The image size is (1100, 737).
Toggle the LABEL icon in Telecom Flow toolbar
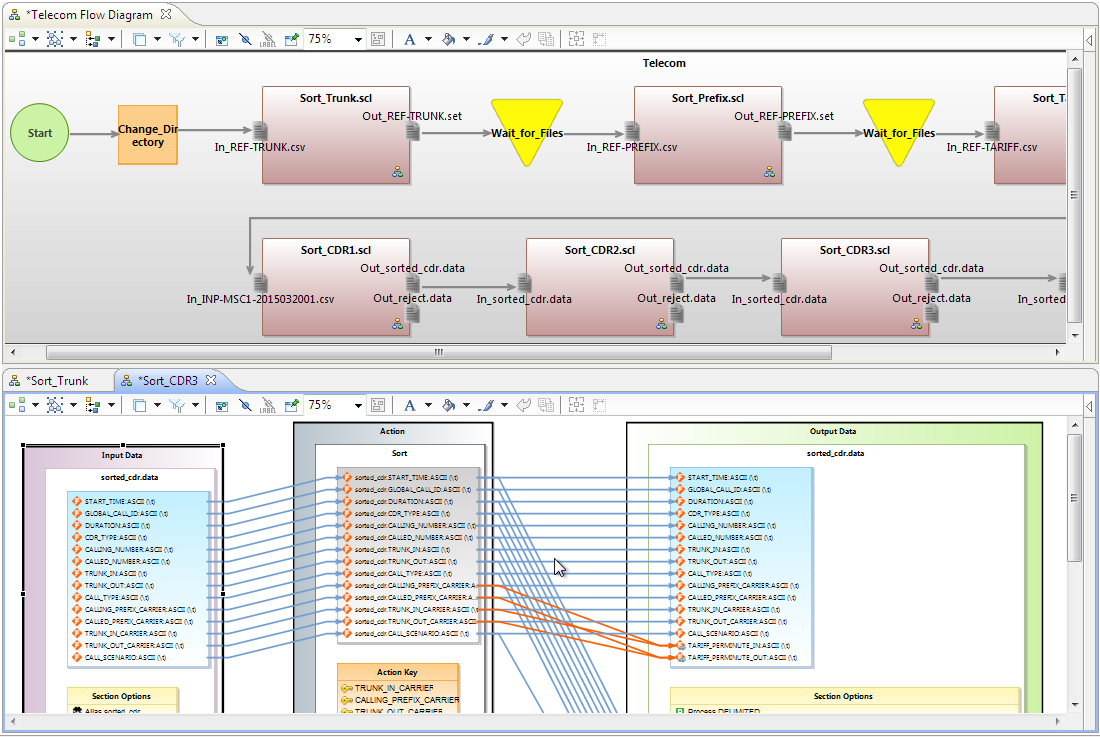coord(268,39)
